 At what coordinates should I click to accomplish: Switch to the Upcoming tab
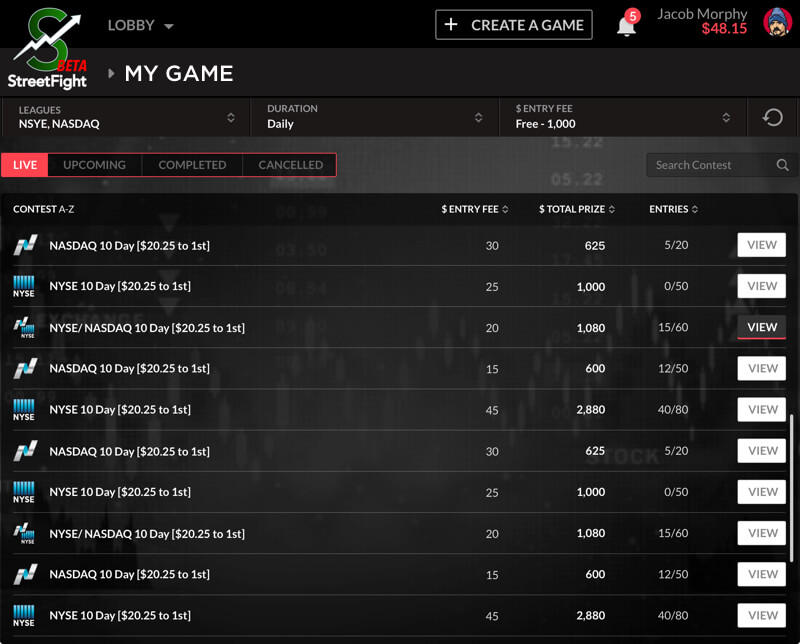(x=95, y=165)
